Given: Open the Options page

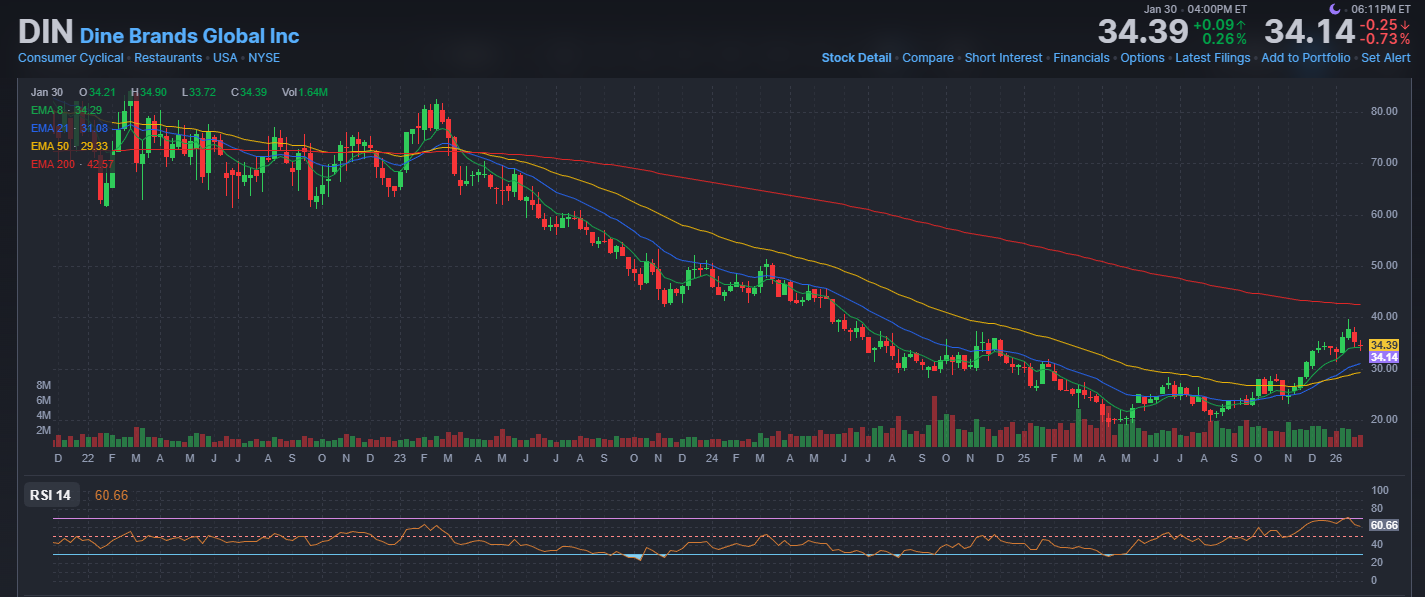Looking at the screenshot, I should click(x=1142, y=58).
